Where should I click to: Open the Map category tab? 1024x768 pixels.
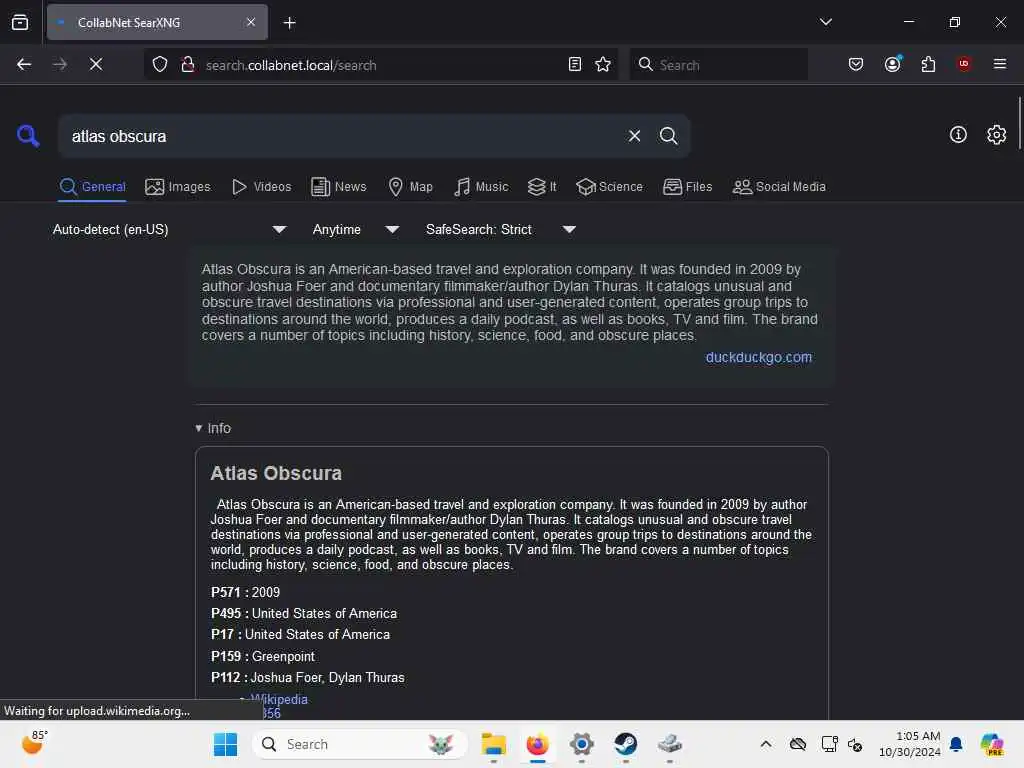pyautogui.click(x=411, y=187)
